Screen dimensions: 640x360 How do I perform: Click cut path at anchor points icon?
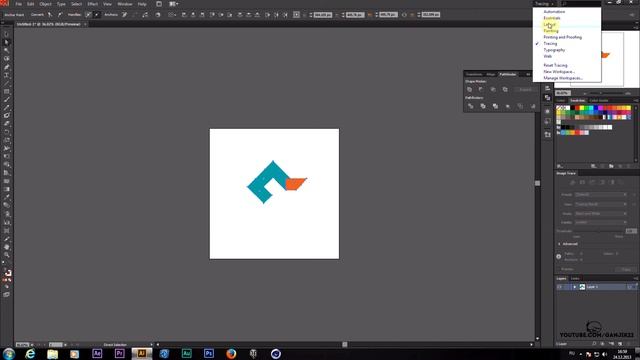coord(145,15)
